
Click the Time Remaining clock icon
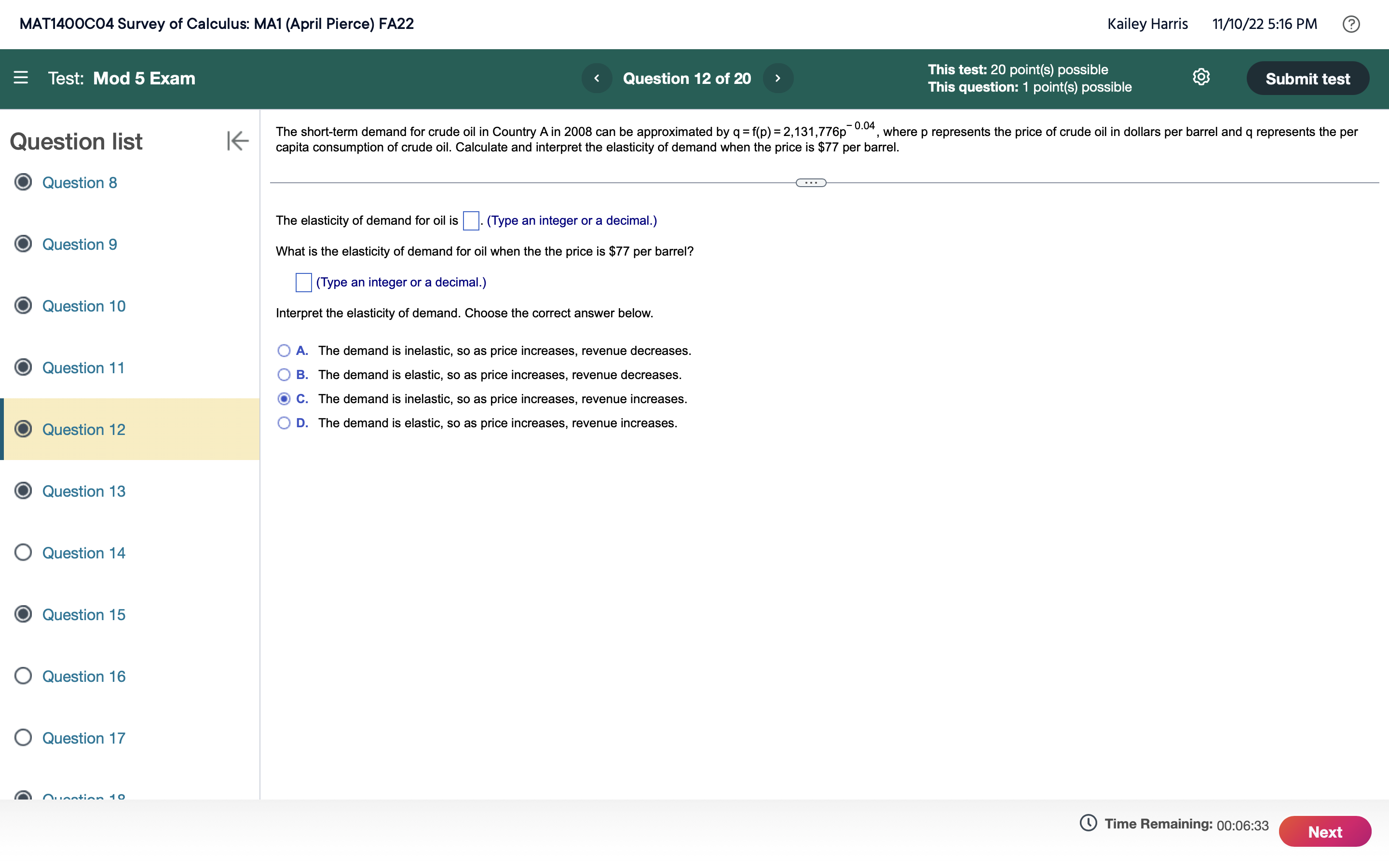pyautogui.click(x=1090, y=823)
